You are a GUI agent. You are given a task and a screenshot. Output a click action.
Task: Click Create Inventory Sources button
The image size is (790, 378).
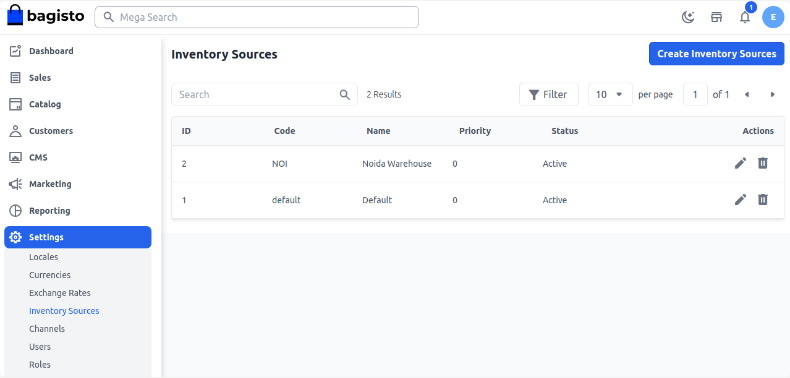[716, 53]
